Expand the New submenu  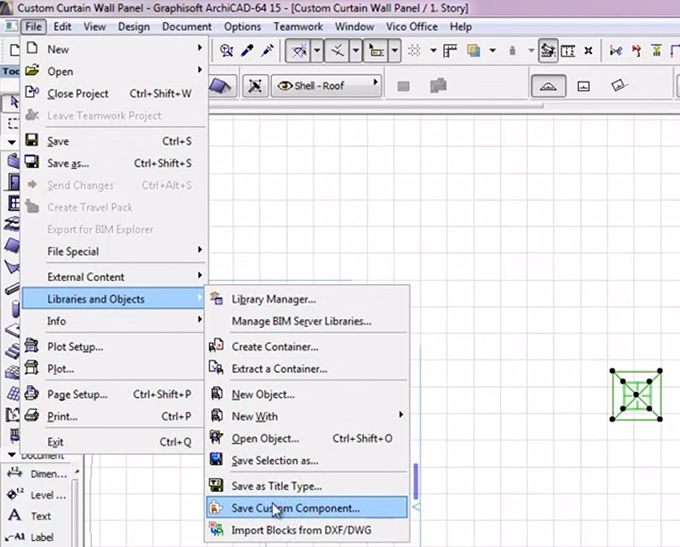[x=113, y=49]
